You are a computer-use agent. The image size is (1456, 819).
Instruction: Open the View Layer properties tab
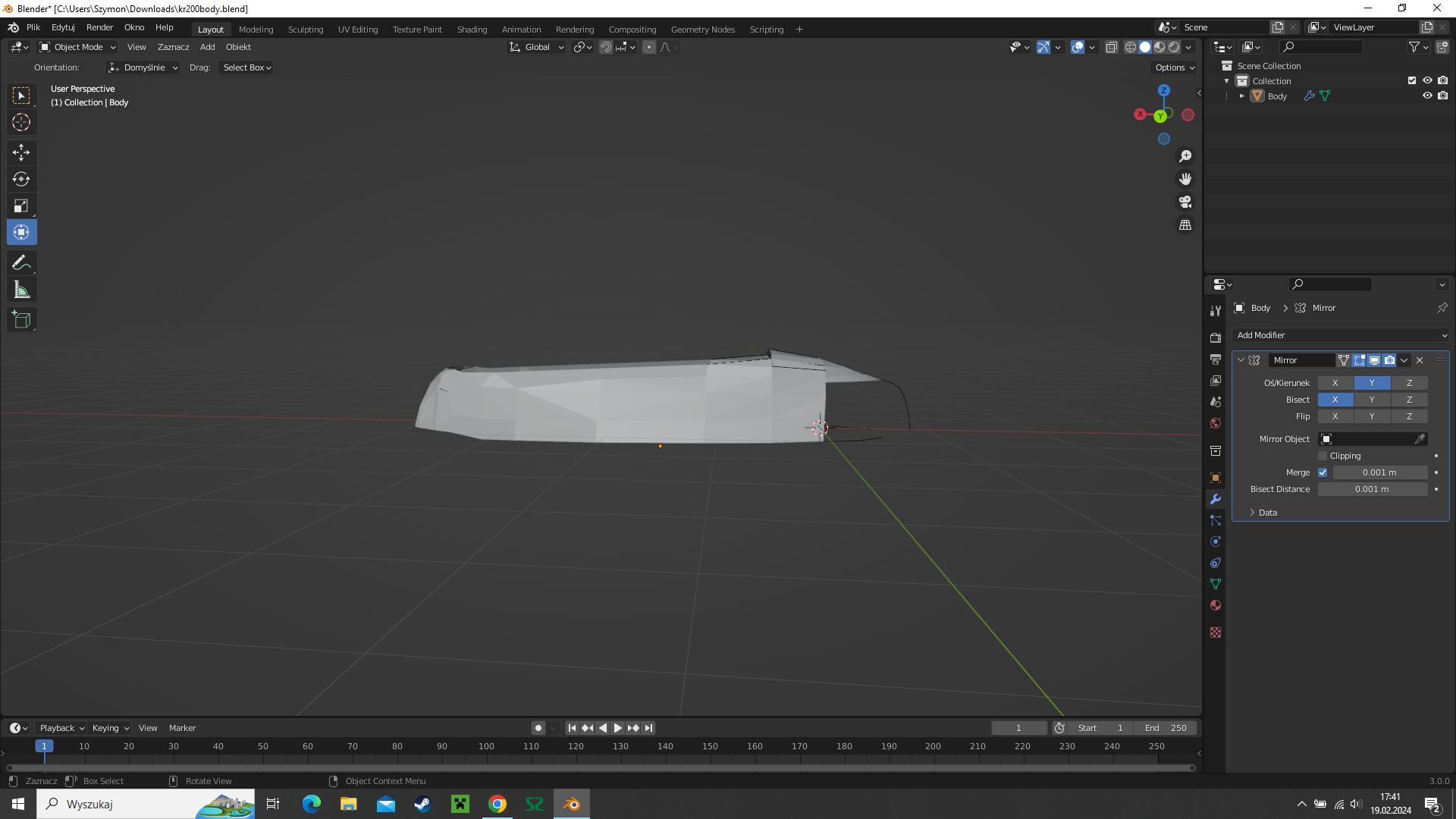[1216, 380]
